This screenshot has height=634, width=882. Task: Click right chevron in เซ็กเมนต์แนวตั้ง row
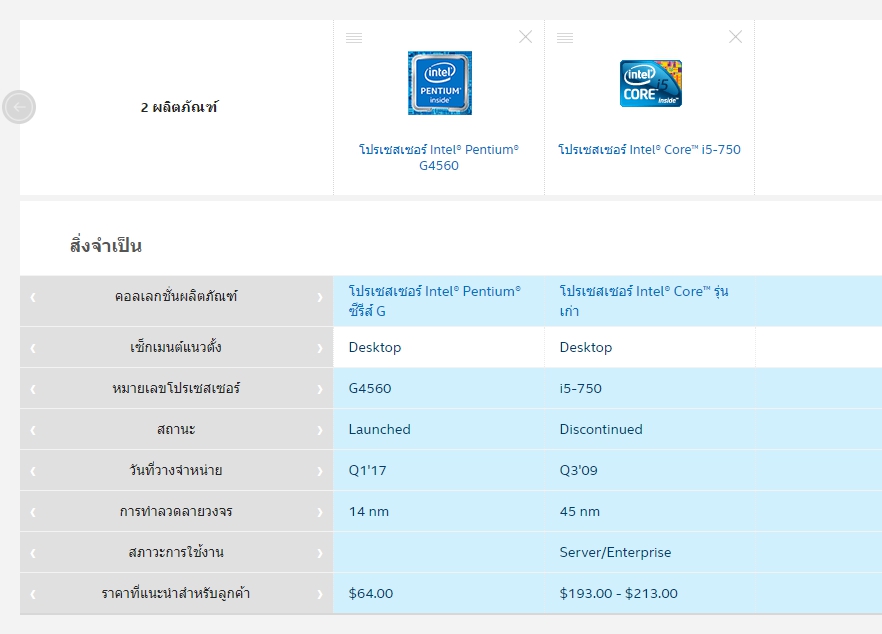pos(320,348)
